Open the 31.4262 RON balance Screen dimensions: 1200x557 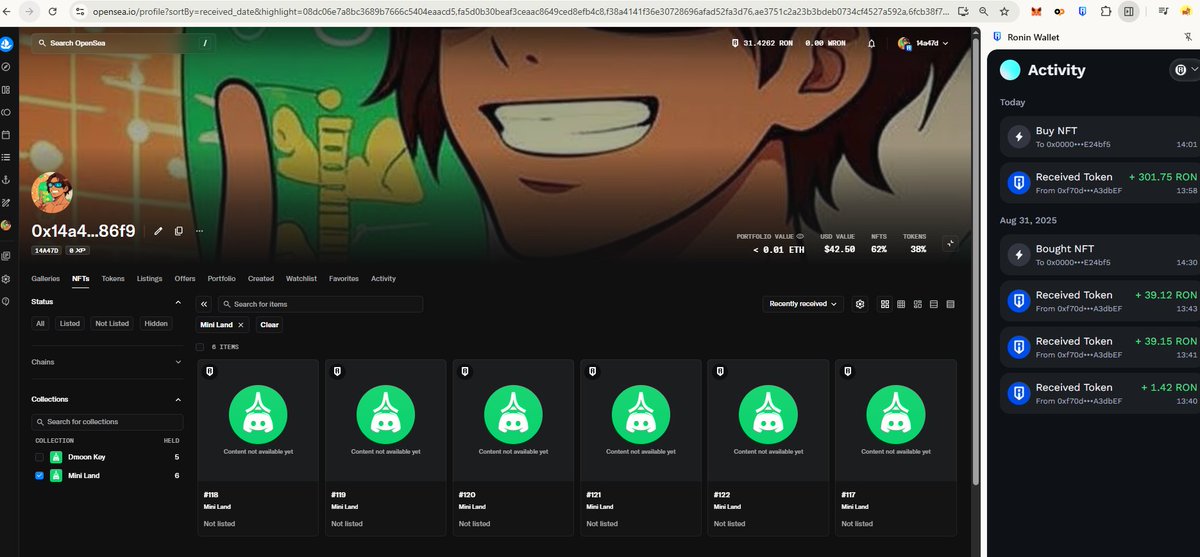(x=762, y=43)
